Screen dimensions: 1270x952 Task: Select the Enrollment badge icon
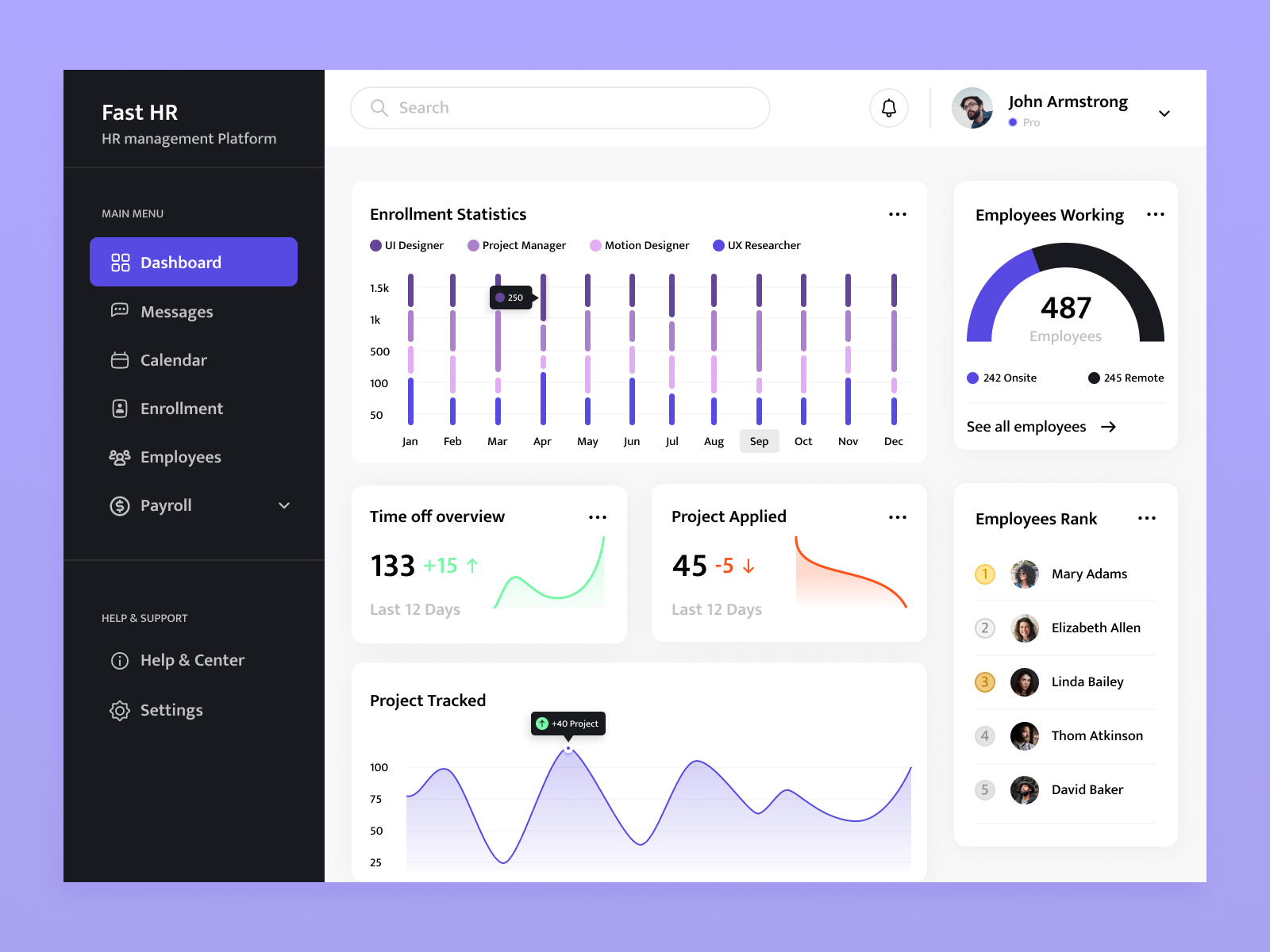(120, 409)
